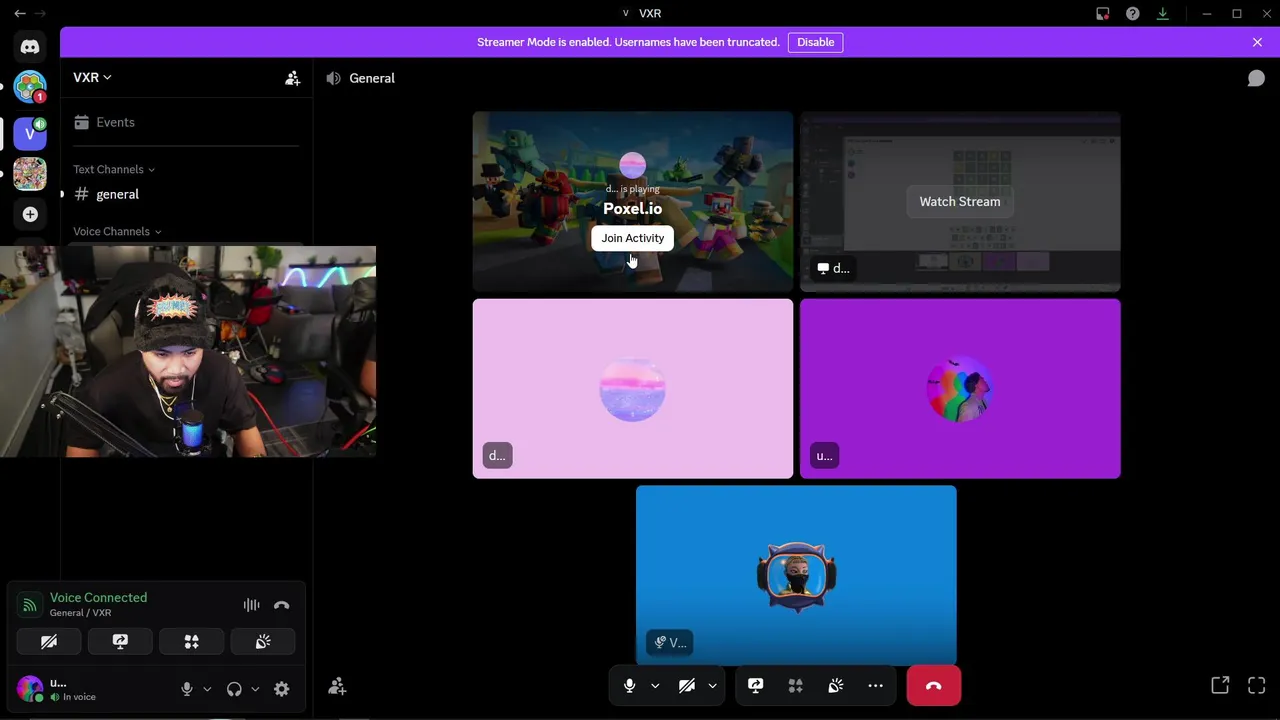Click the Voice Connected status text
1280x720 pixels.
(98, 597)
